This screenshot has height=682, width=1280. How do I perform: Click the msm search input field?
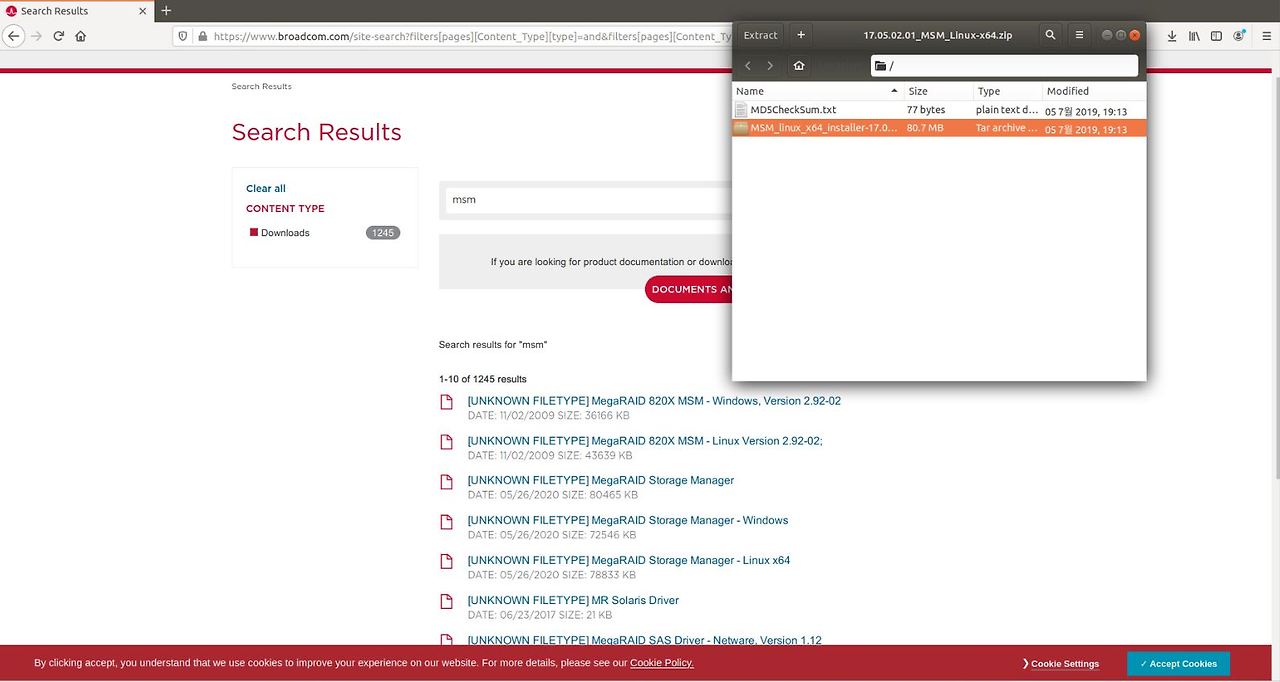pos(590,199)
